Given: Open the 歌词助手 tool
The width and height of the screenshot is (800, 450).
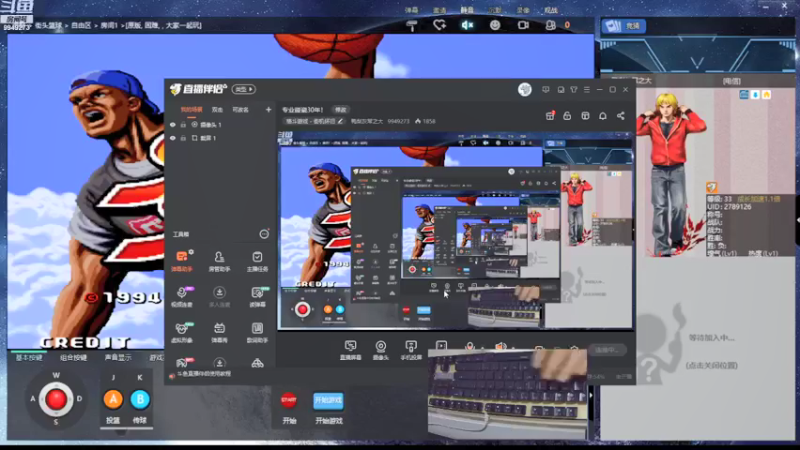Looking at the screenshot, I should coord(257,332).
